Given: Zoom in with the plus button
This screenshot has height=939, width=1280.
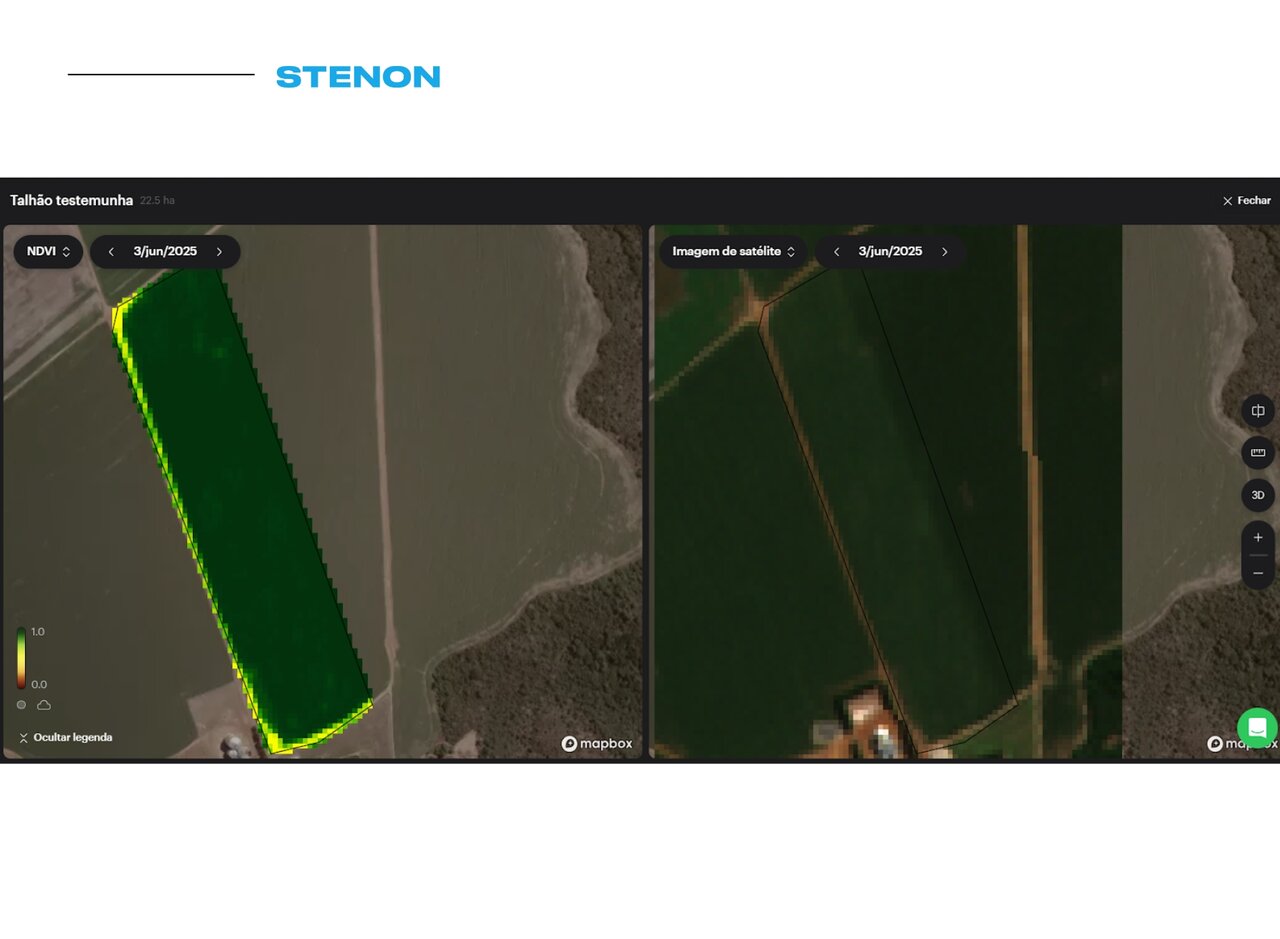Looking at the screenshot, I should click(1258, 538).
